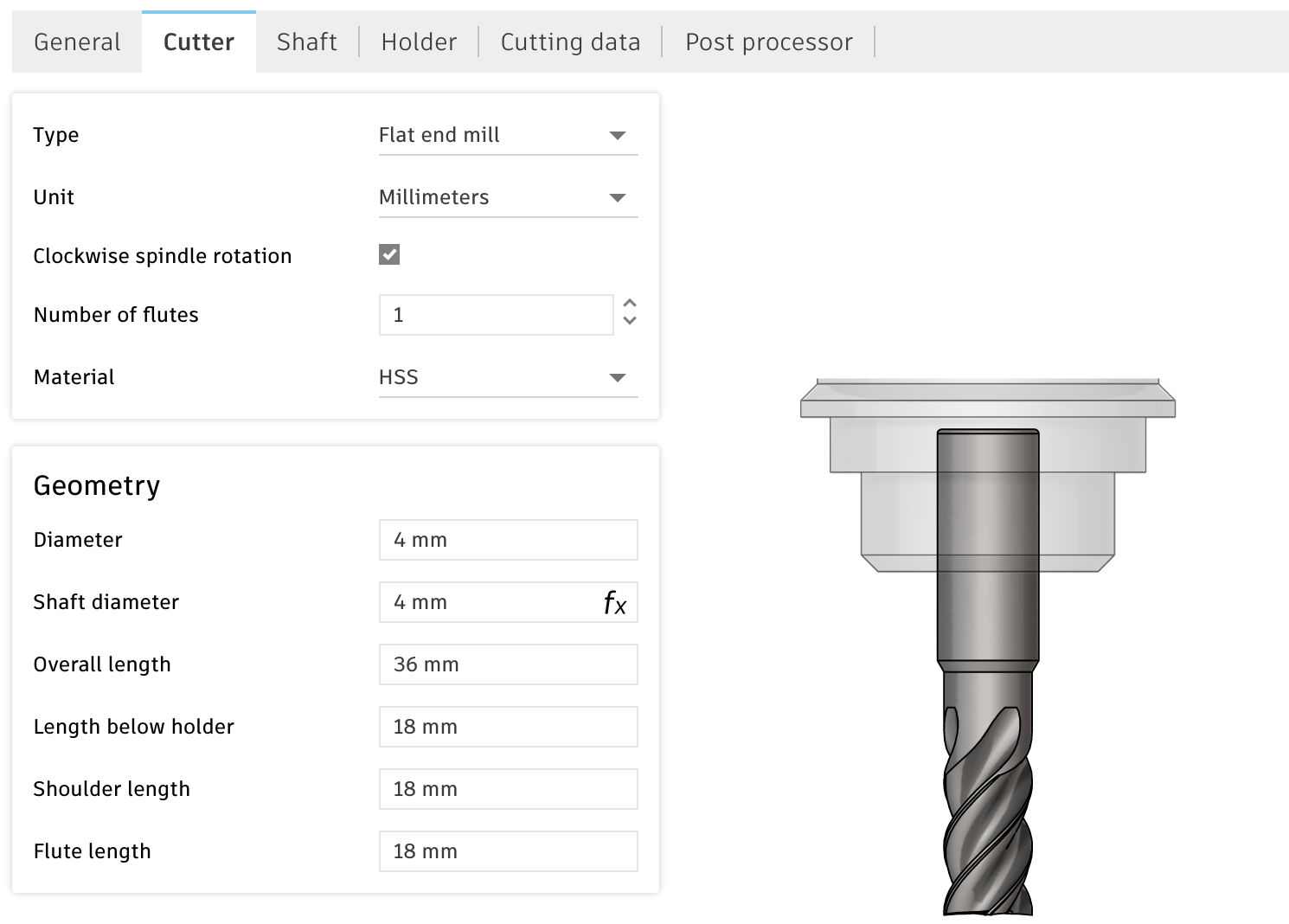This screenshot has width=1289, height=924.
Task: Open the General tab
Action: click(x=77, y=42)
